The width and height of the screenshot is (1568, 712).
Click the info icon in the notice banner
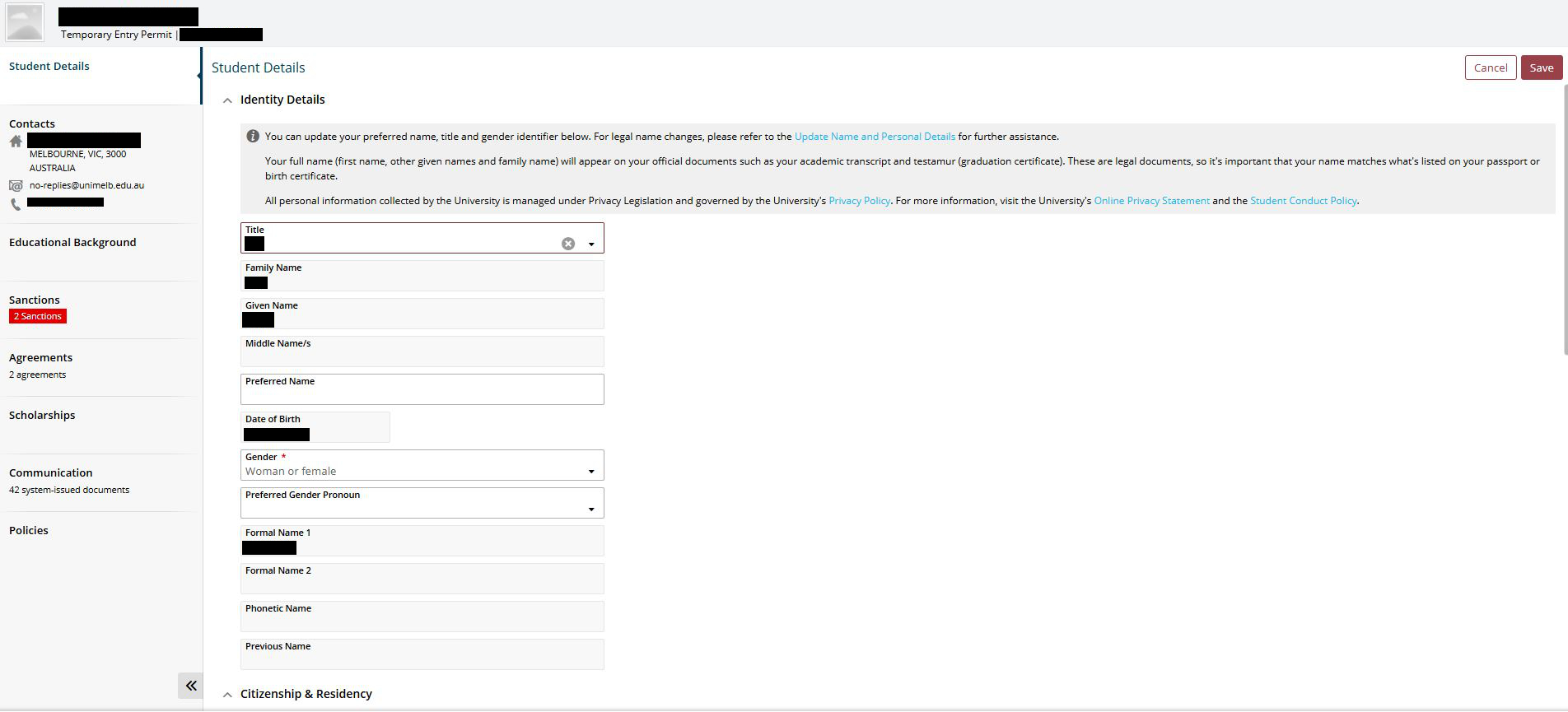click(x=253, y=136)
